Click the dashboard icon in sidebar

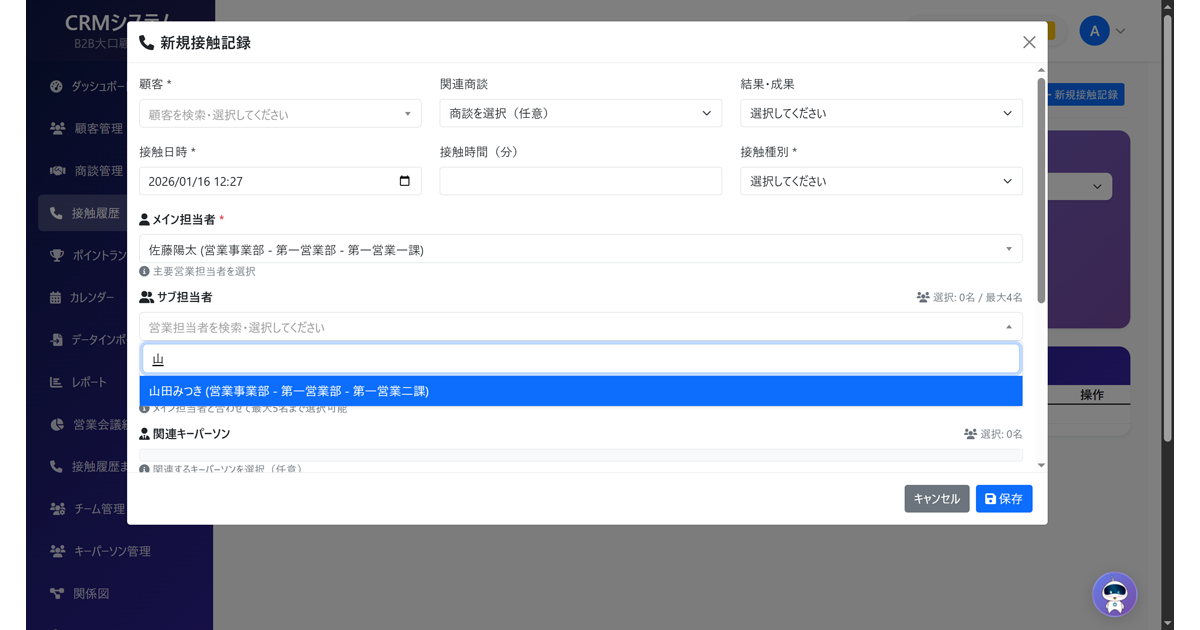[57, 87]
